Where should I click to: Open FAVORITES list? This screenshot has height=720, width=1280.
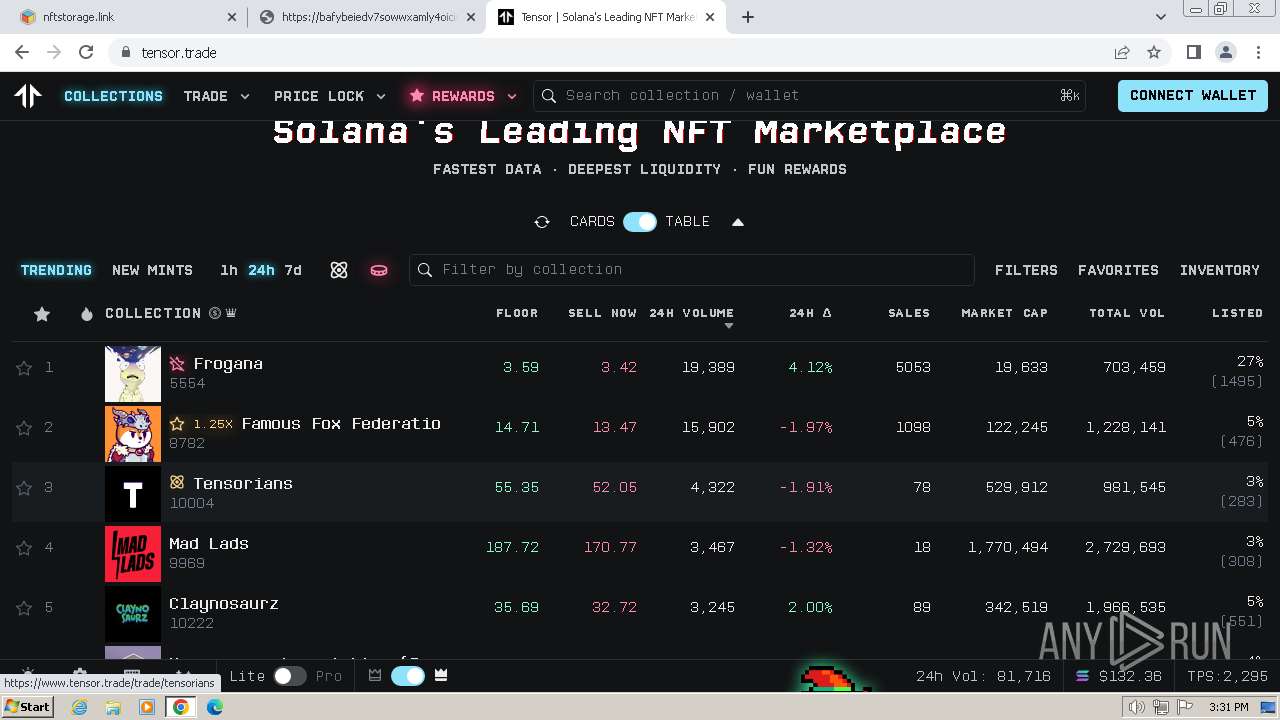point(1118,270)
